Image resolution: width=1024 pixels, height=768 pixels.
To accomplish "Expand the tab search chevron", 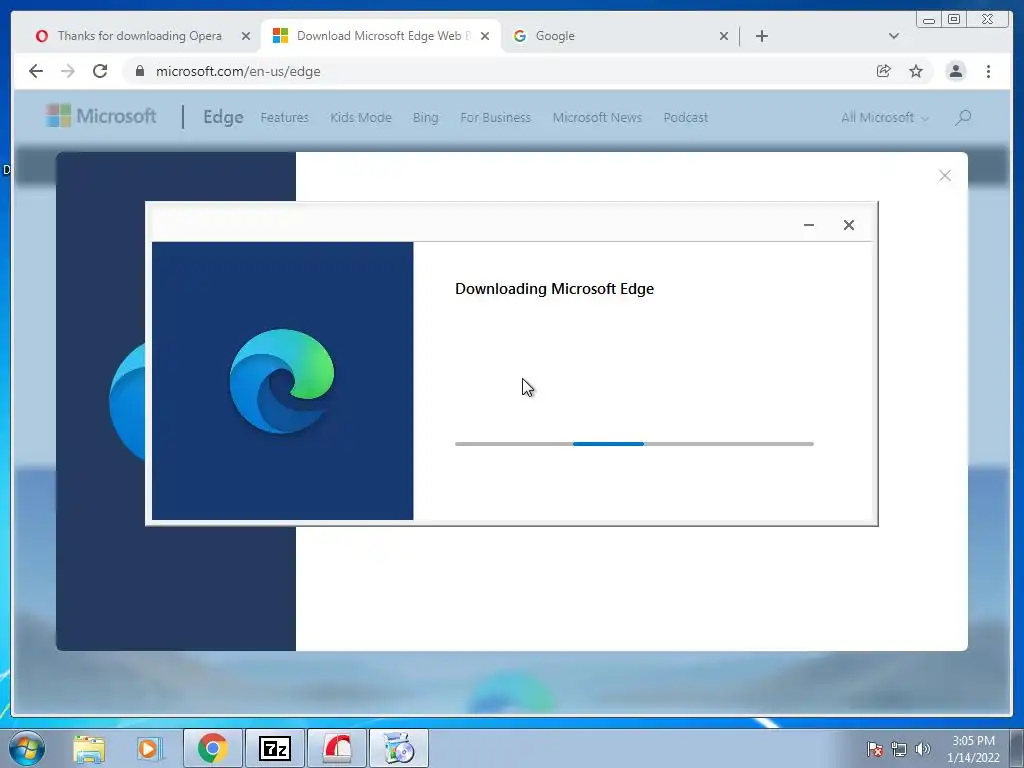I will click(x=894, y=36).
